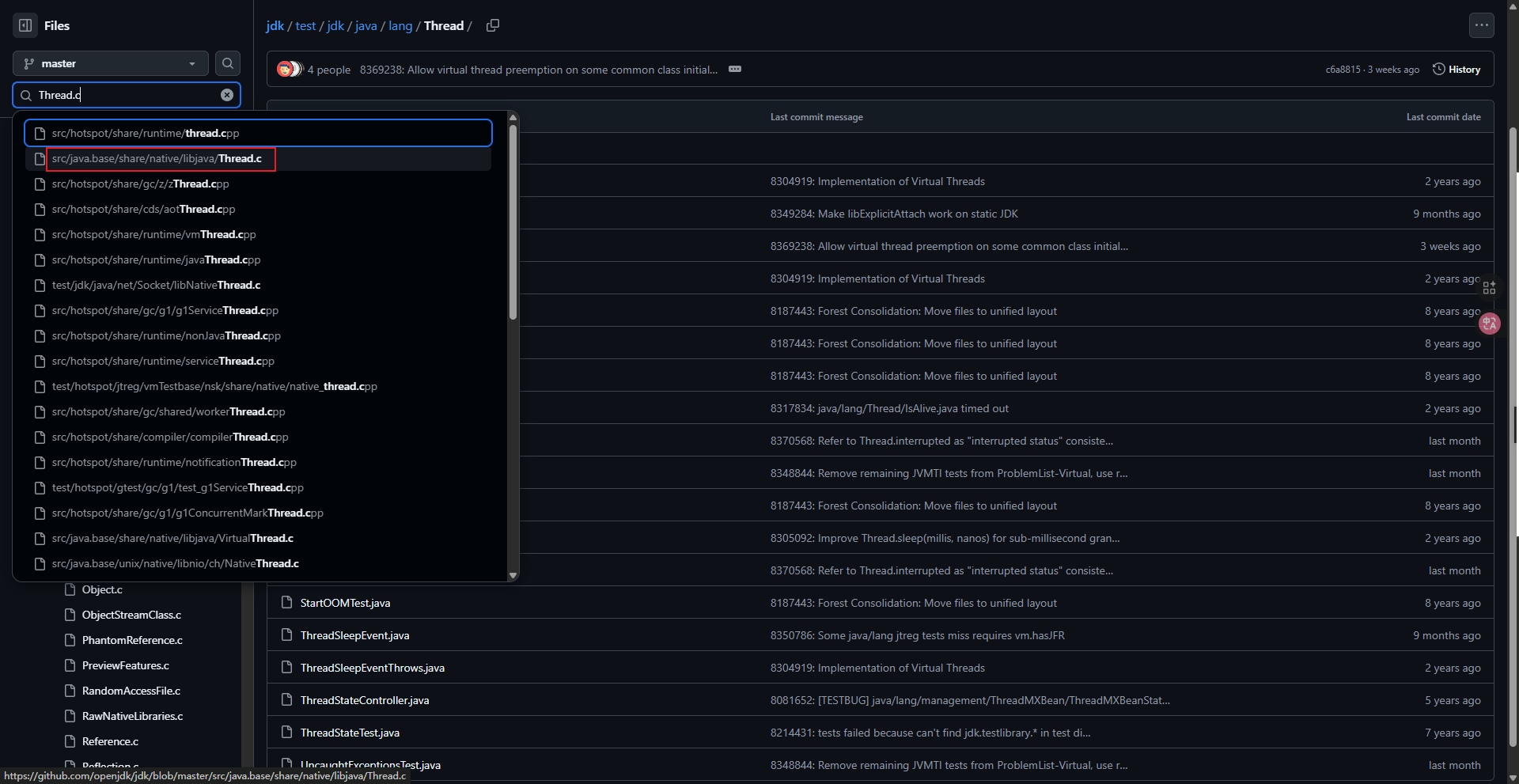Open g1ServiceThread.cpp search result

[x=258, y=310]
